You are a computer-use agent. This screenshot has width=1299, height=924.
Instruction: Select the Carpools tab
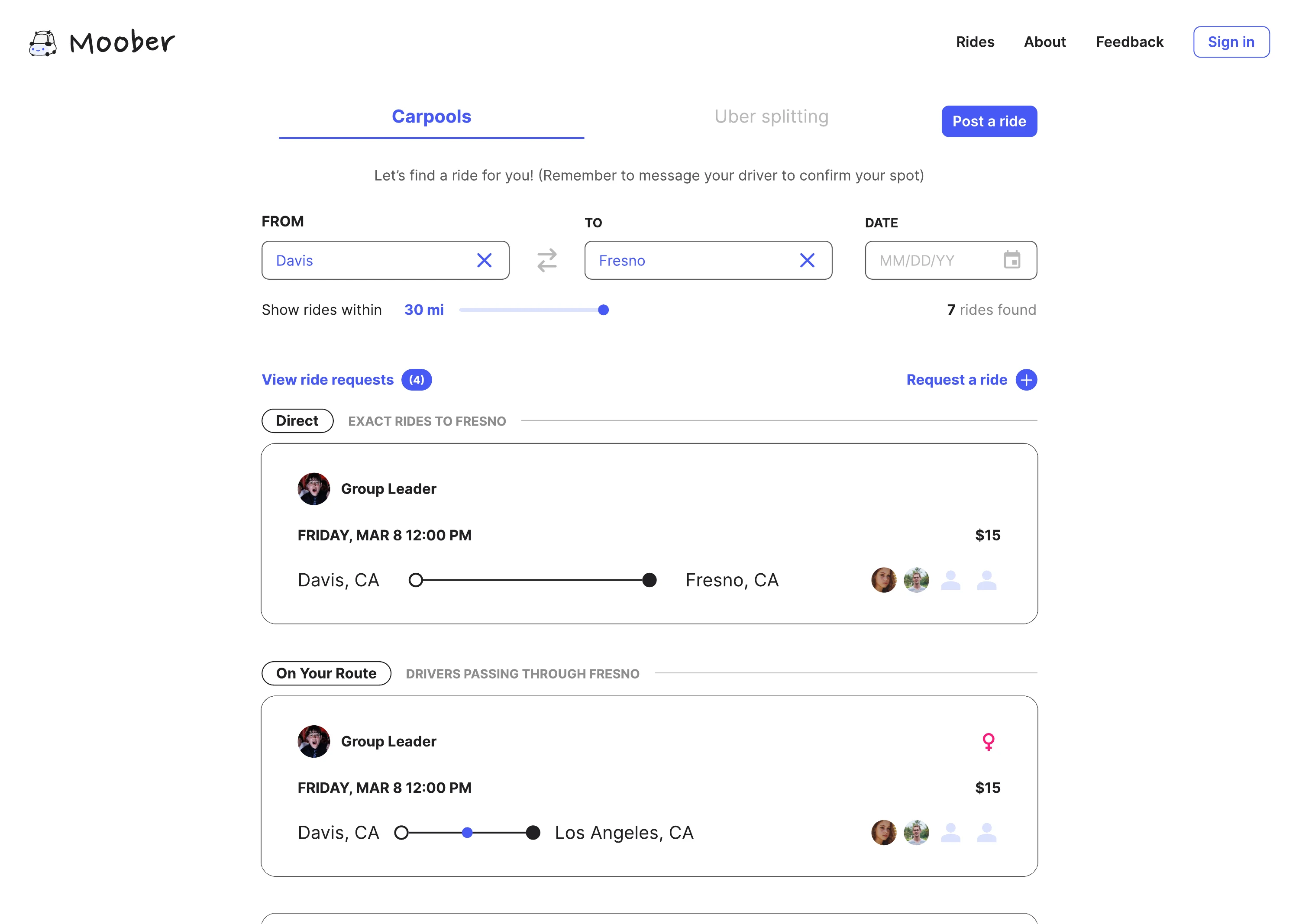431,116
